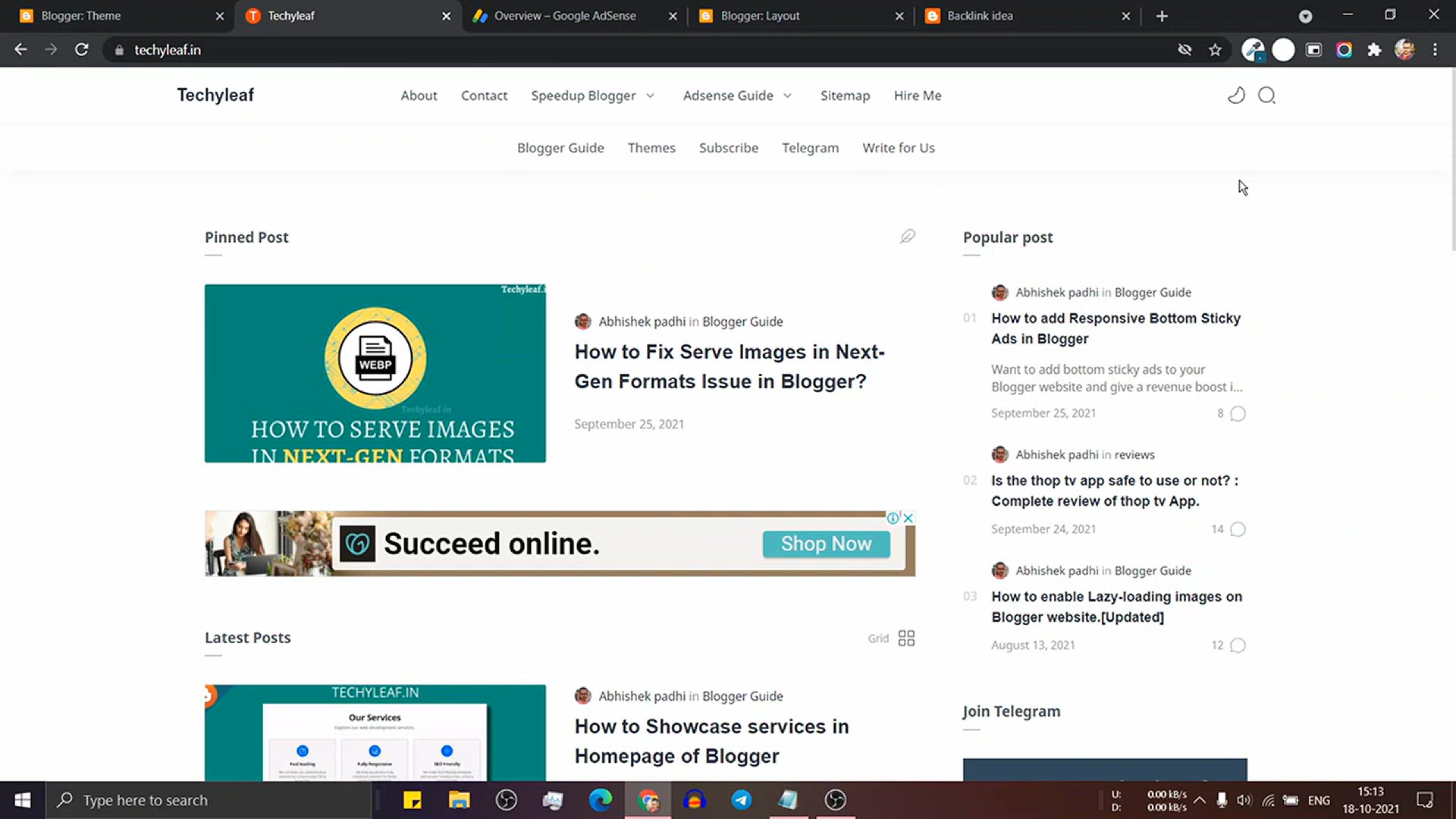Open the Fix Serve Images in Next-Gen Formats post
Screen dimensions: 1456x819
(x=730, y=366)
